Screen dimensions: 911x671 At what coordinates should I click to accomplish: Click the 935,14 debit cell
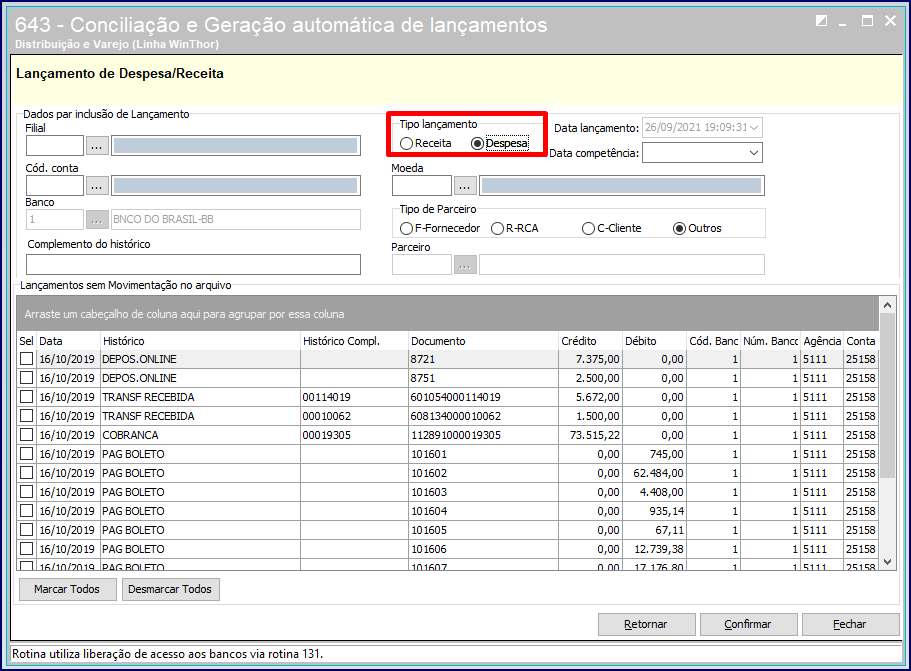pyautogui.click(x=654, y=511)
